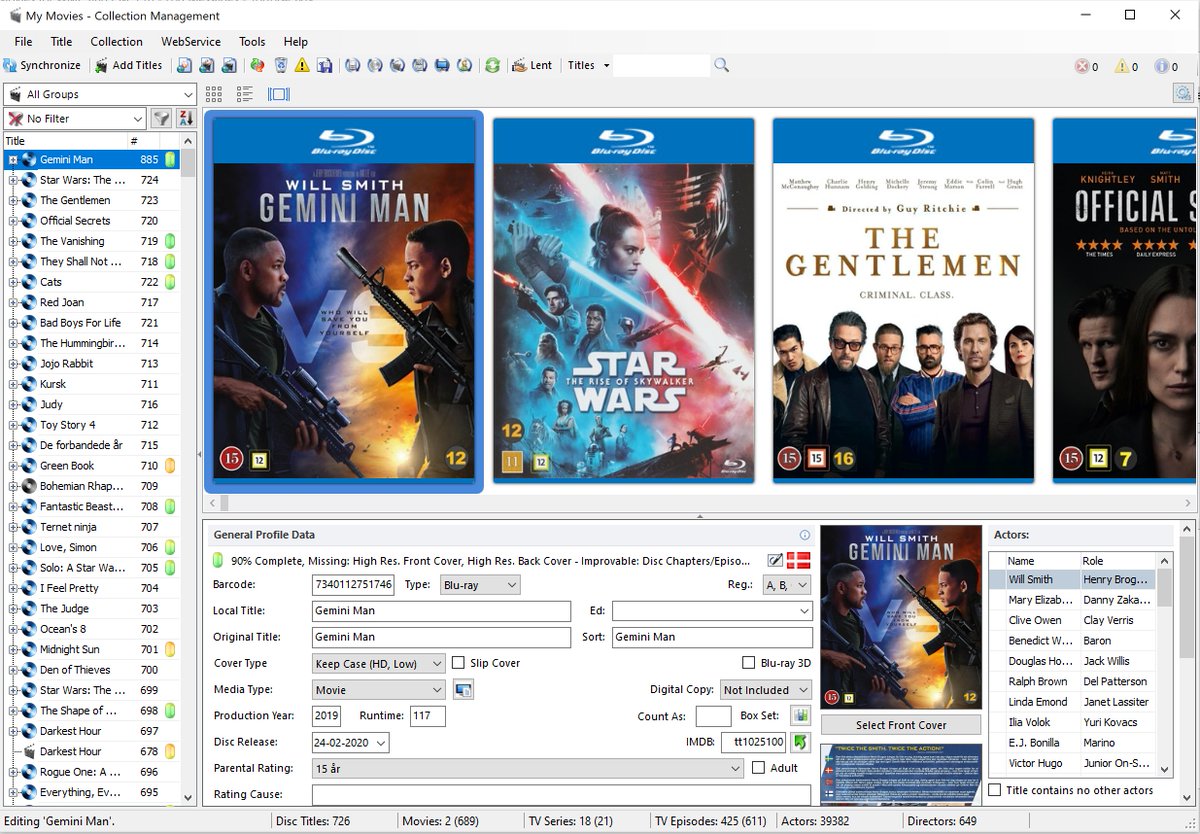The width and height of the screenshot is (1200, 834).
Task: Open the Disc Release date picker dropdown
Action: coord(380,742)
